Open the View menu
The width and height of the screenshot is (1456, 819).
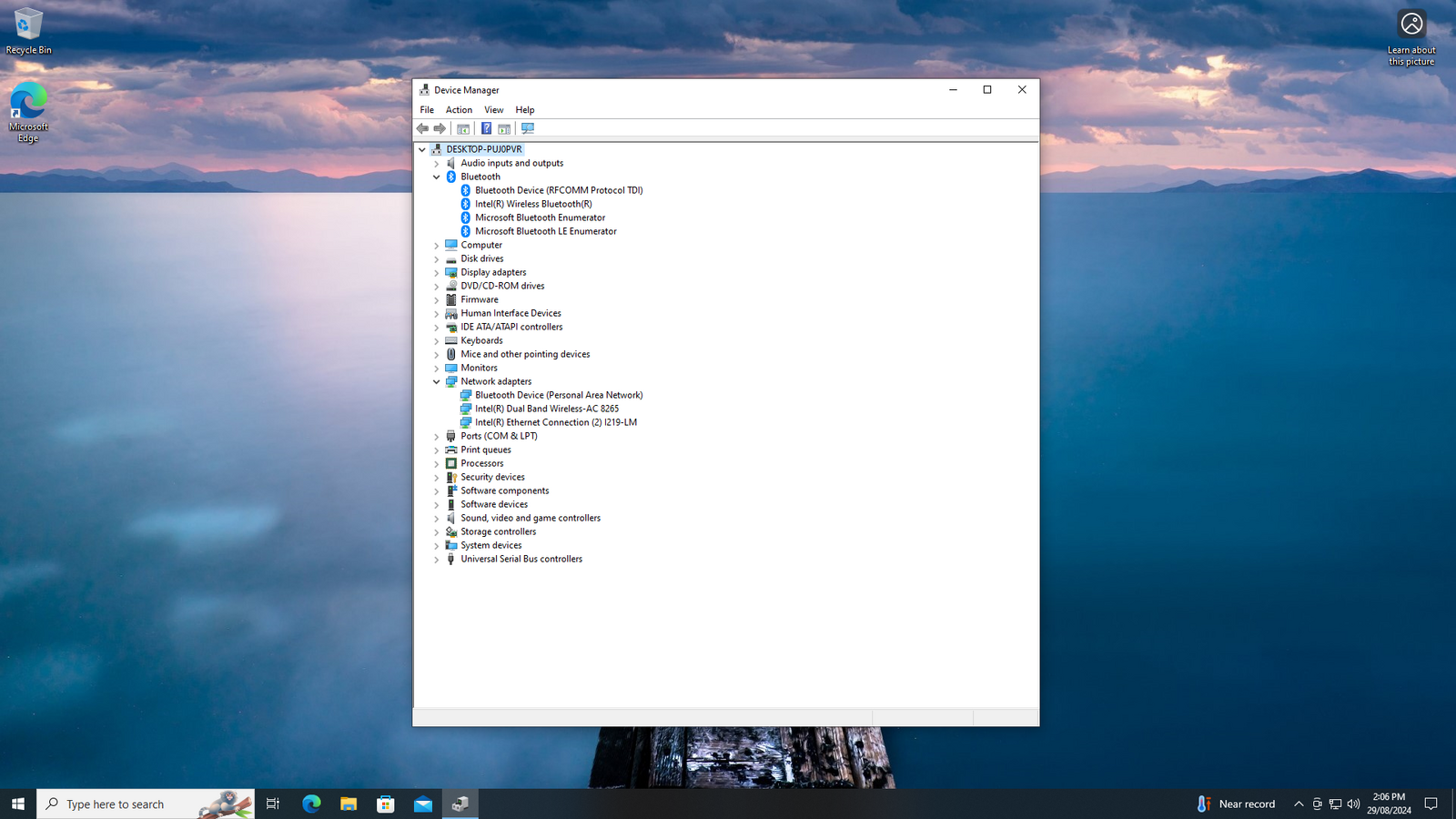click(x=494, y=110)
